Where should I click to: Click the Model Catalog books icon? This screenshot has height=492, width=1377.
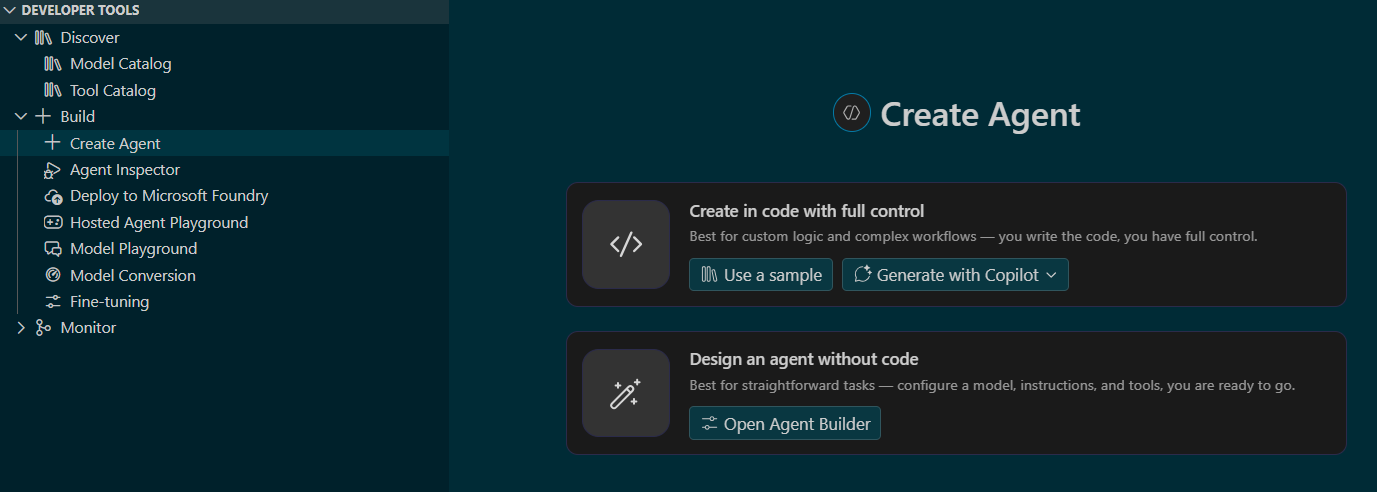click(53, 63)
